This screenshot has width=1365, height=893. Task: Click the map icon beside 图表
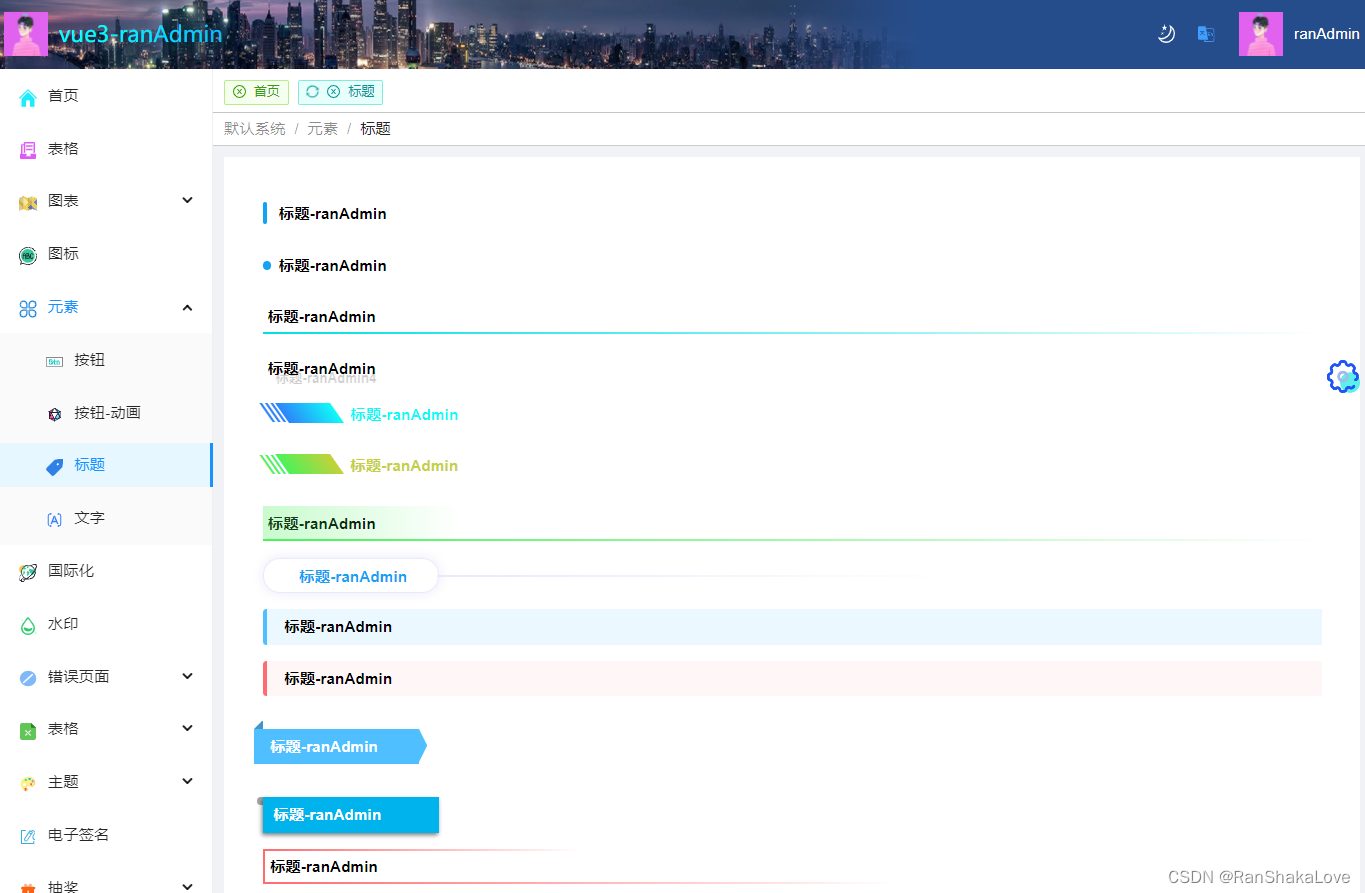click(x=28, y=202)
